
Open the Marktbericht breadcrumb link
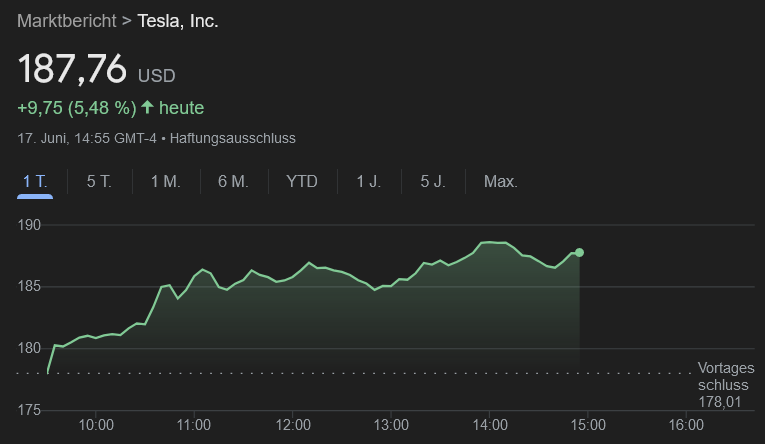pyautogui.click(x=67, y=21)
